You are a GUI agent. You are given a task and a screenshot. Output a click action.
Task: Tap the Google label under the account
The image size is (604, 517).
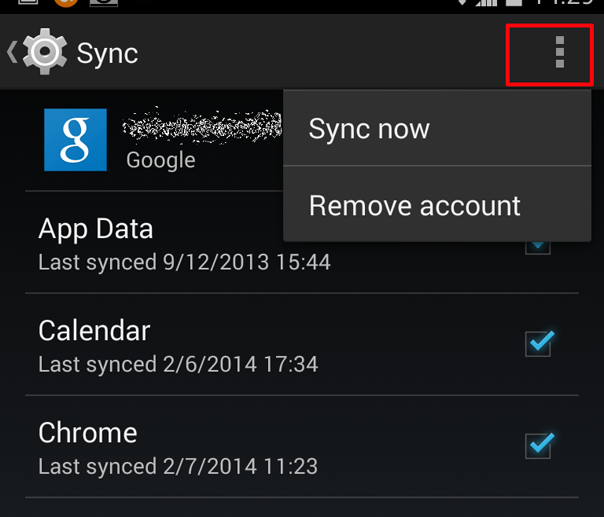[x=161, y=160]
